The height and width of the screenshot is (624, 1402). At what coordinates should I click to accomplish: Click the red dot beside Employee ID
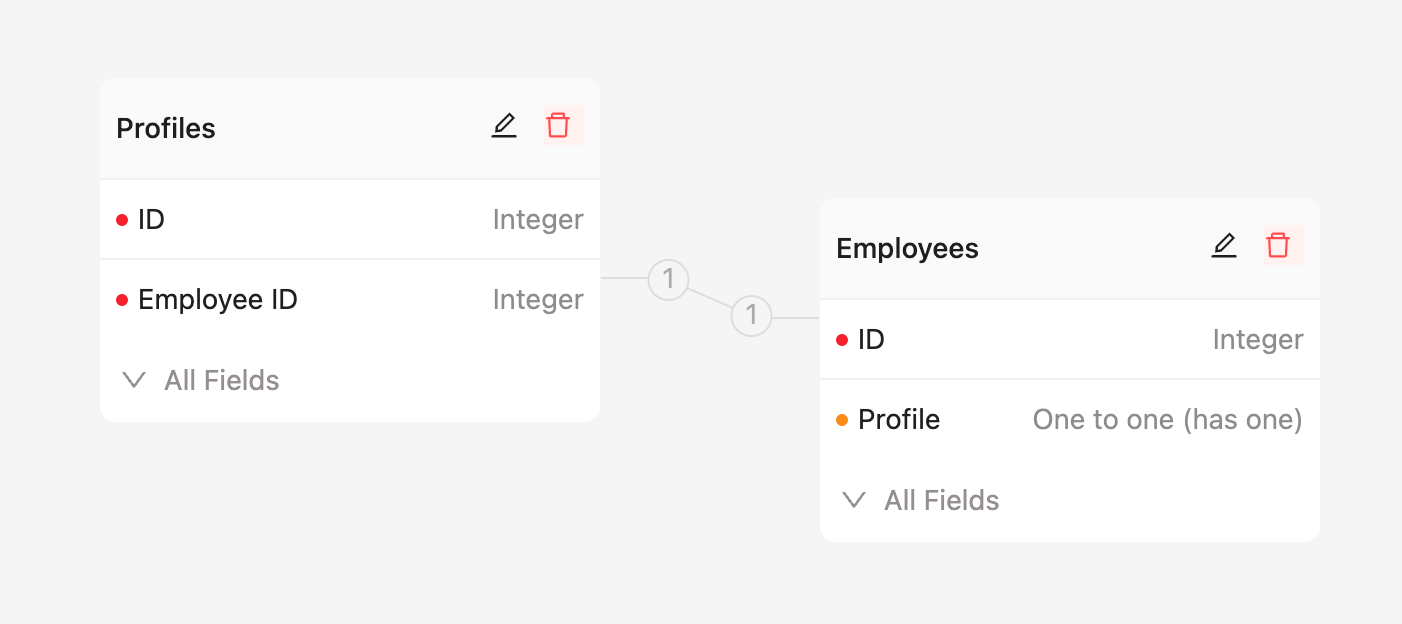[122, 300]
